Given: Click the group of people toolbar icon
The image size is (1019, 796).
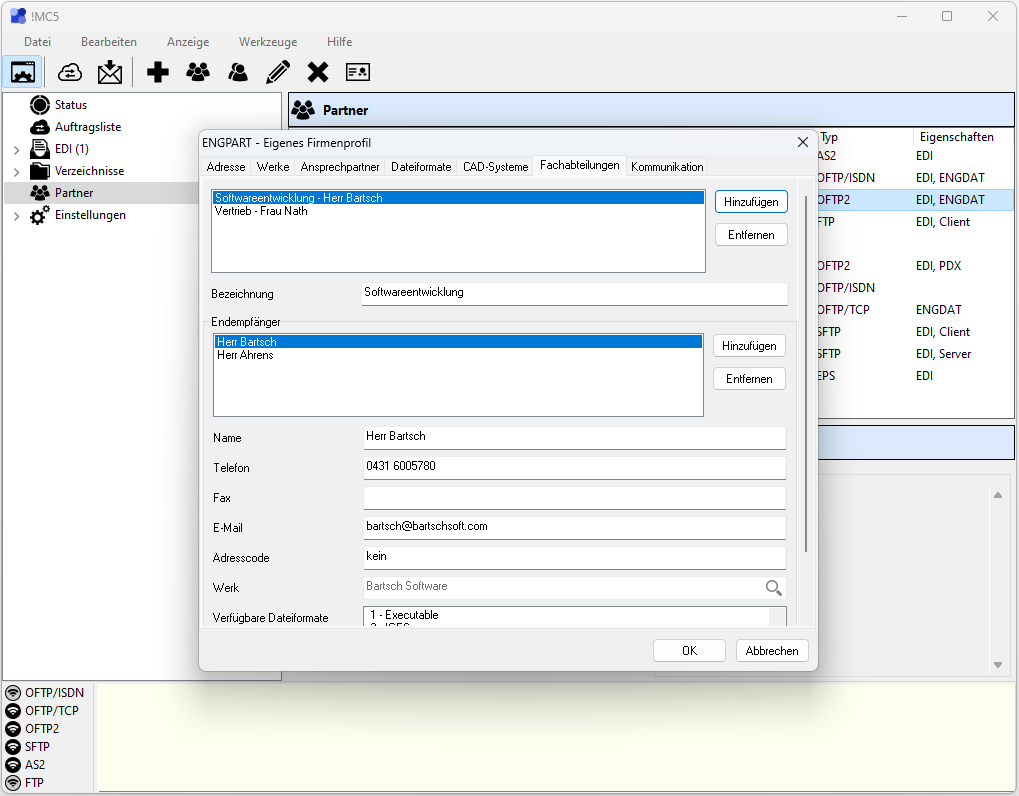Looking at the screenshot, I should (x=198, y=72).
